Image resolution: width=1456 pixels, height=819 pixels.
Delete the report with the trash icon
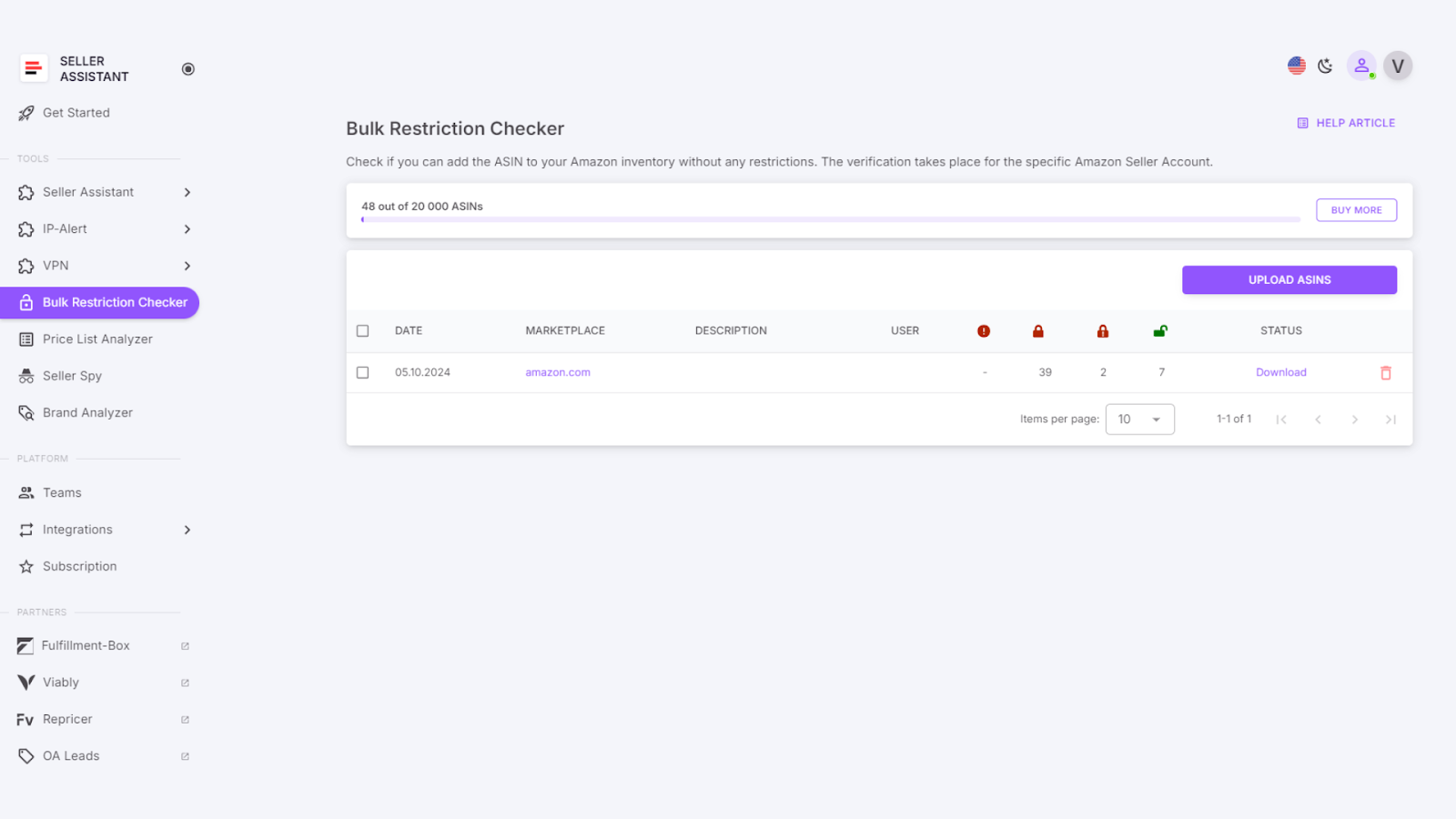tap(1386, 372)
